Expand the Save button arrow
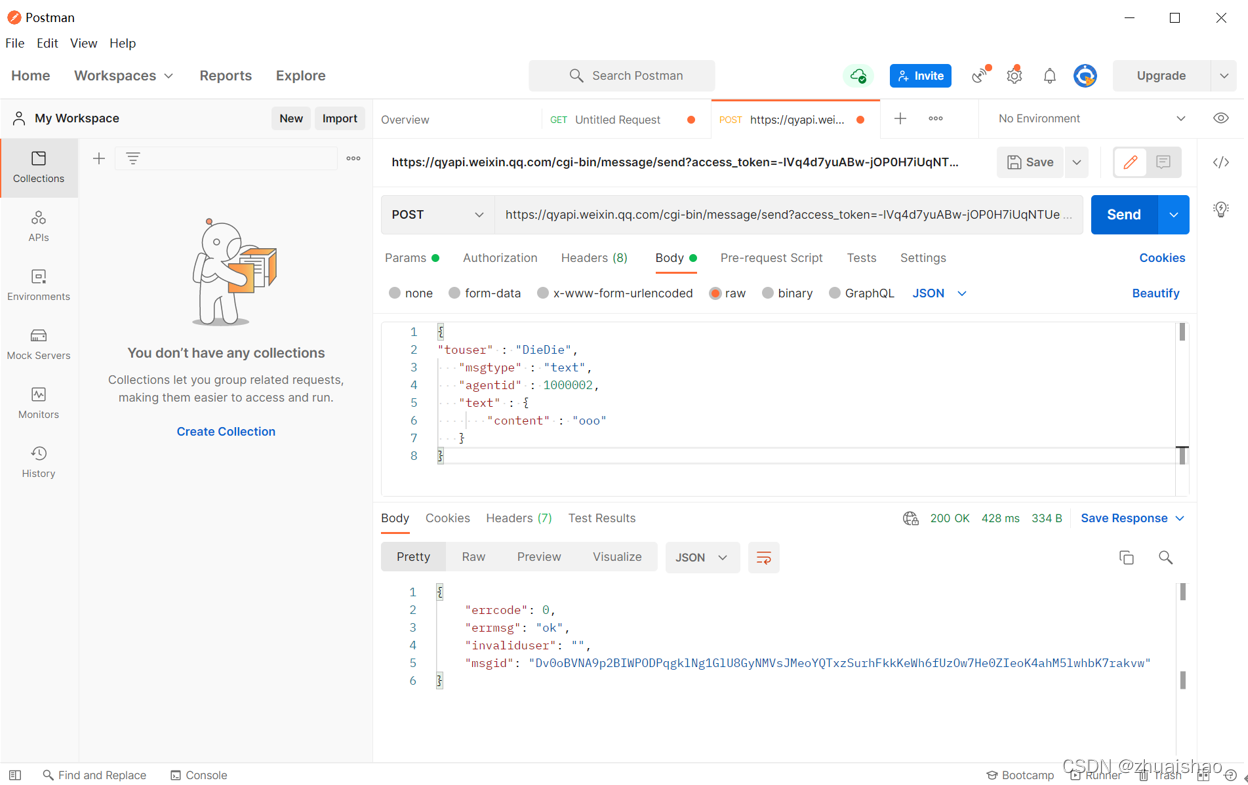 [1077, 162]
